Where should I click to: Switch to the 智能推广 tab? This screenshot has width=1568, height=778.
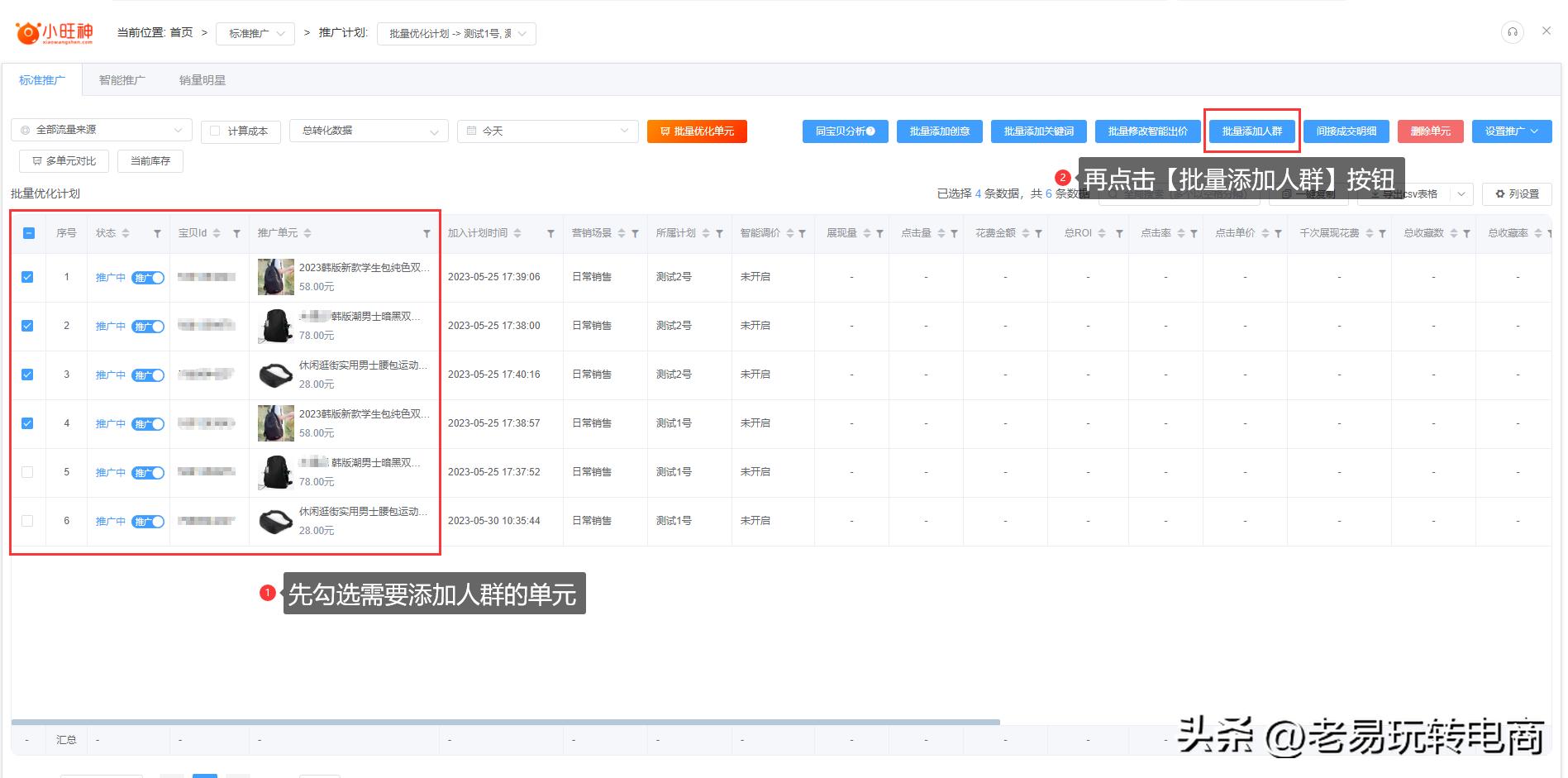coord(122,79)
